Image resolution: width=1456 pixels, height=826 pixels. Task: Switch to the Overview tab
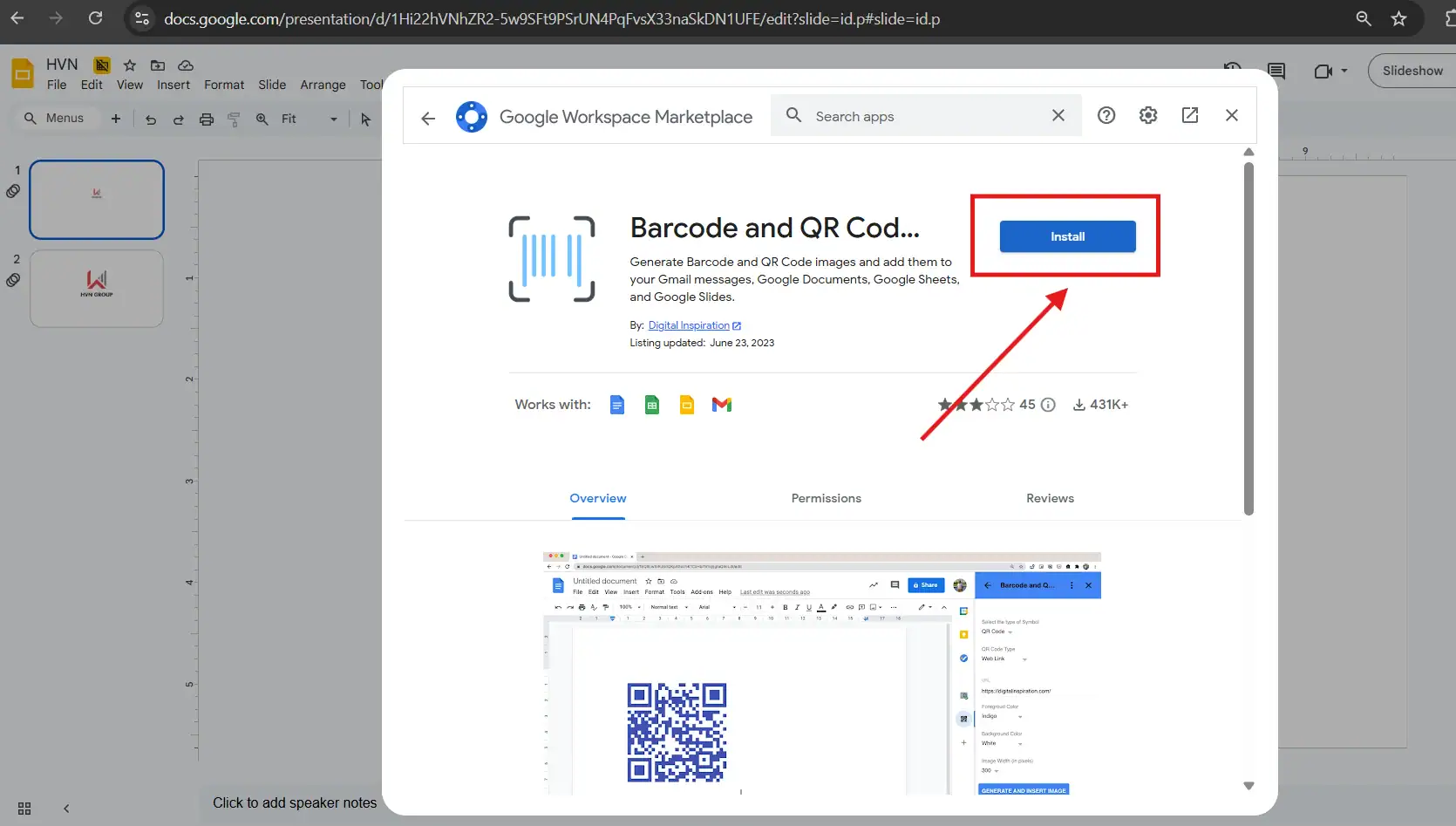click(x=598, y=498)
